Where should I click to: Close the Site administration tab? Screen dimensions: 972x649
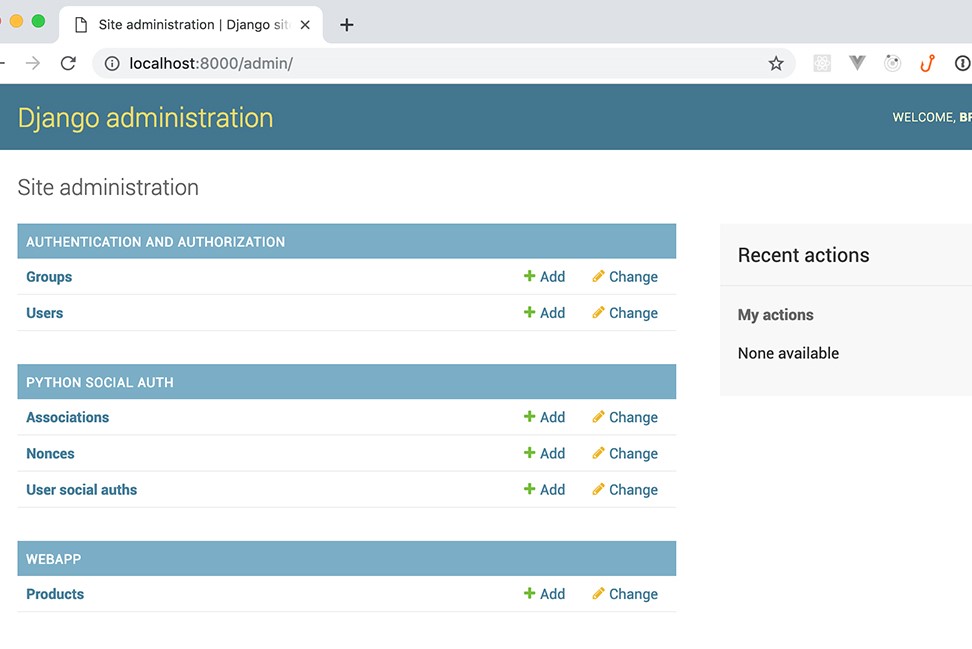point(305,25)
